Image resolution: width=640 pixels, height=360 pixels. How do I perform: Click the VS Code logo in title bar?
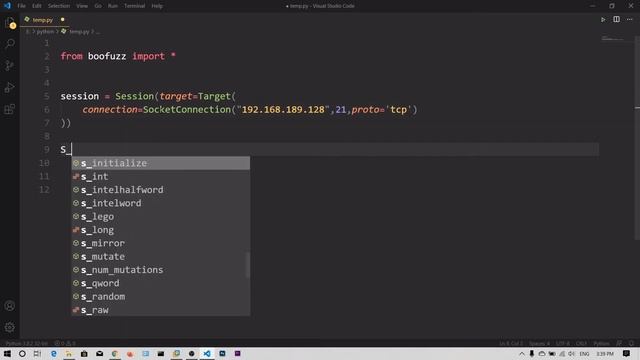click(x=7, y=6)
